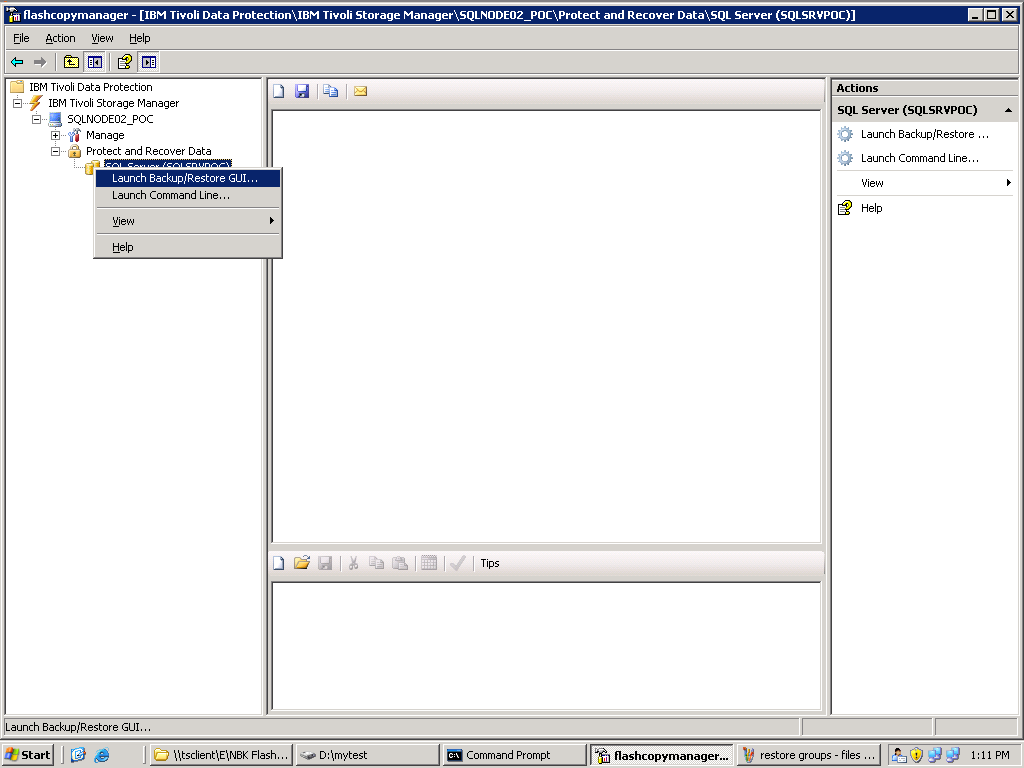Viewport: 1024px width, 768px height.
Task: Open D:\mytest taskbar window
Action: pos(366,755)
